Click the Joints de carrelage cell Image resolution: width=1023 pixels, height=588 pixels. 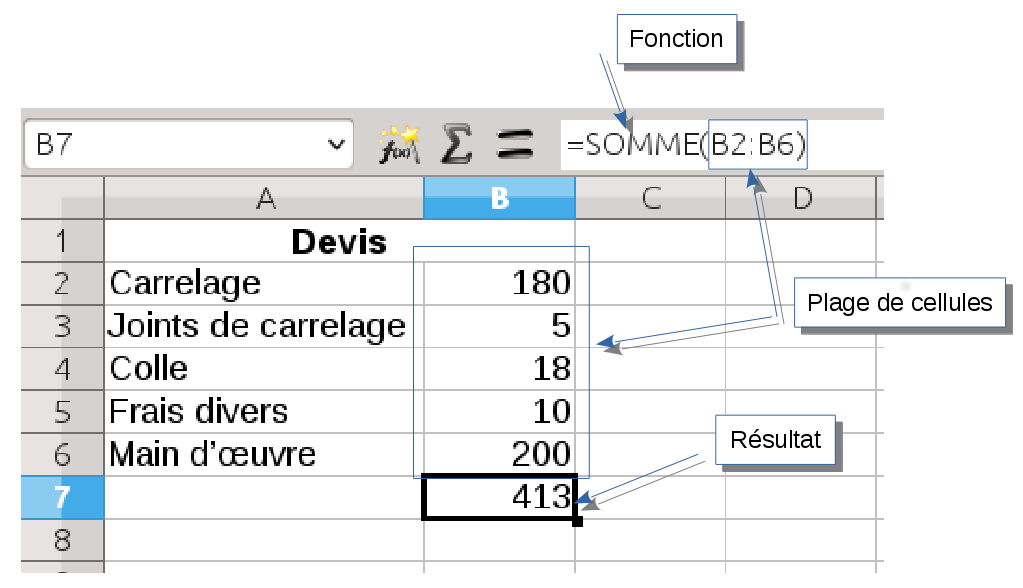[264, 326]
